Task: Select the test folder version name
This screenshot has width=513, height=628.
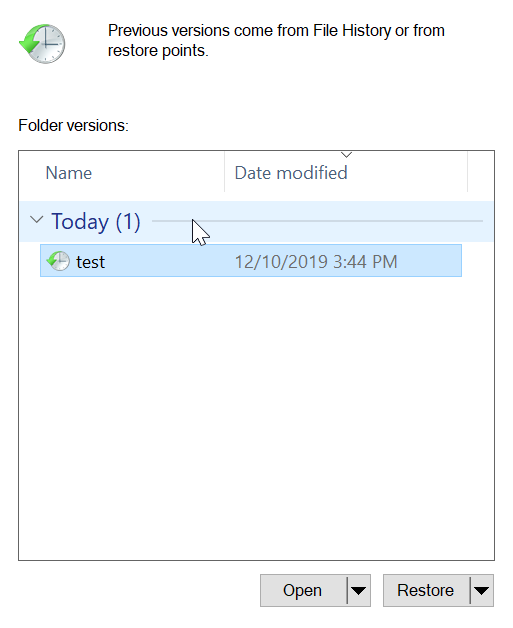Action: [91, 262]
